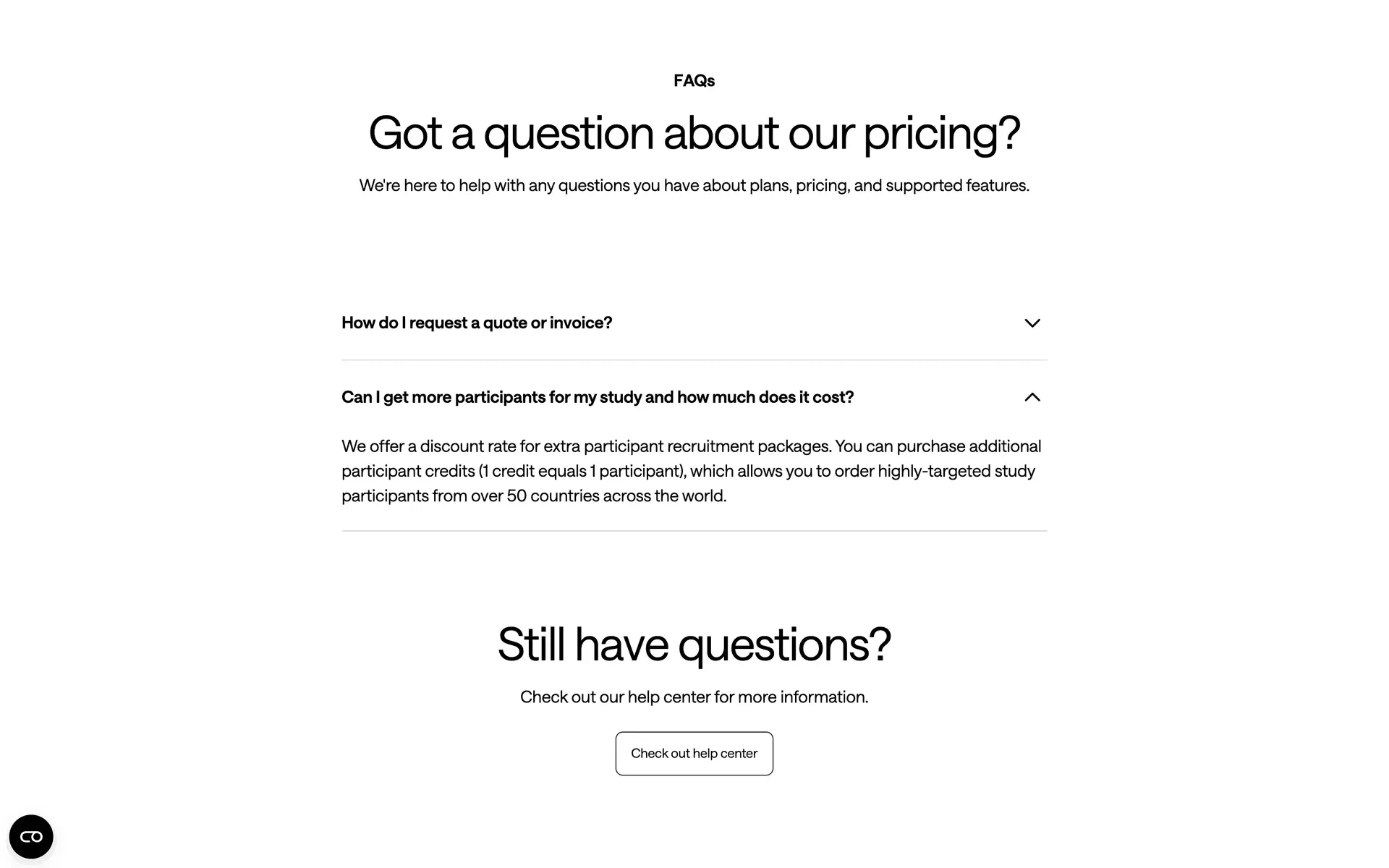1389x868 pixels.
Task: Click "Can I get more participants" question title
Action: pos(597,397)
